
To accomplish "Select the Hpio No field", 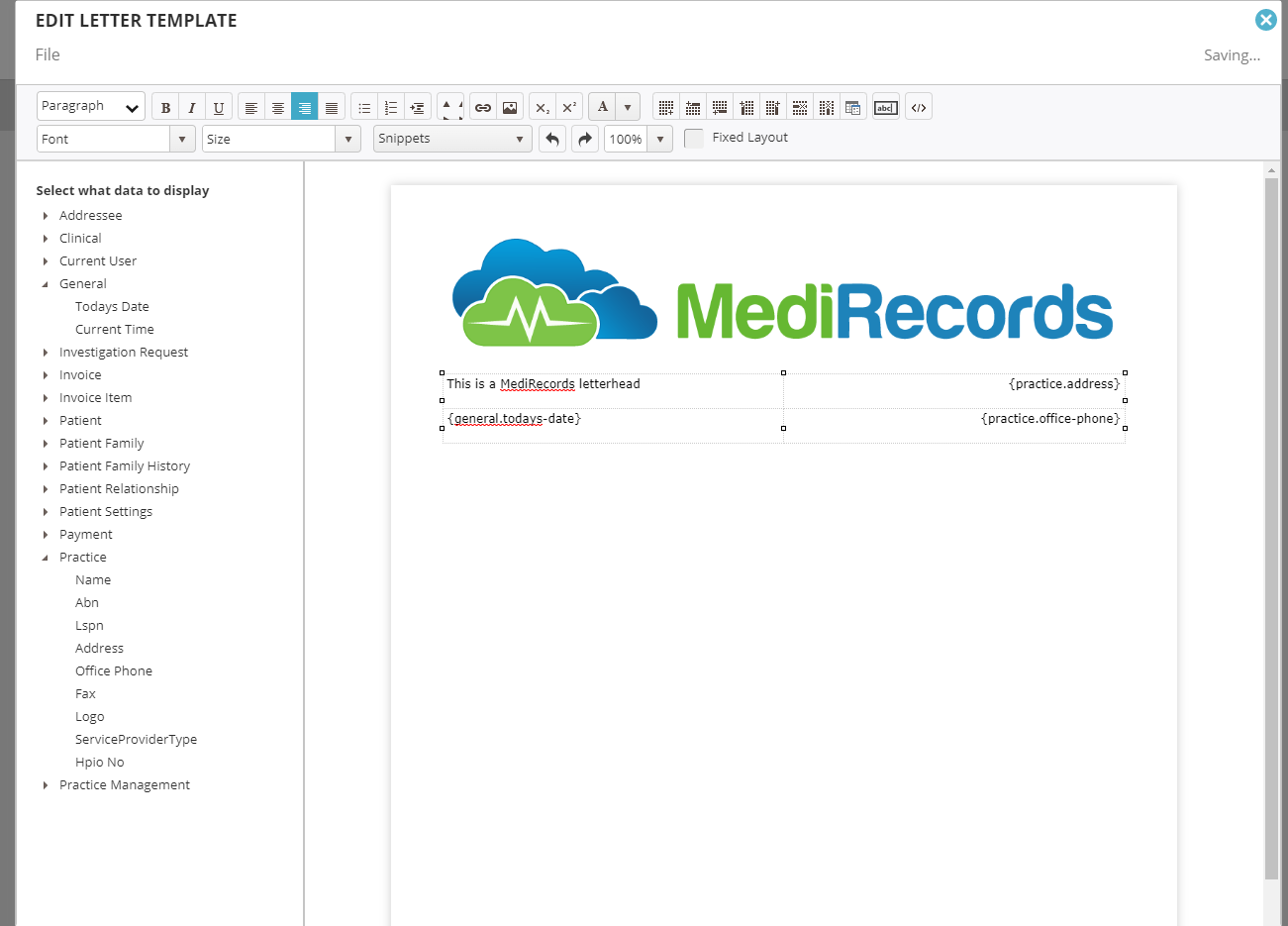I will tap(100, 763).
